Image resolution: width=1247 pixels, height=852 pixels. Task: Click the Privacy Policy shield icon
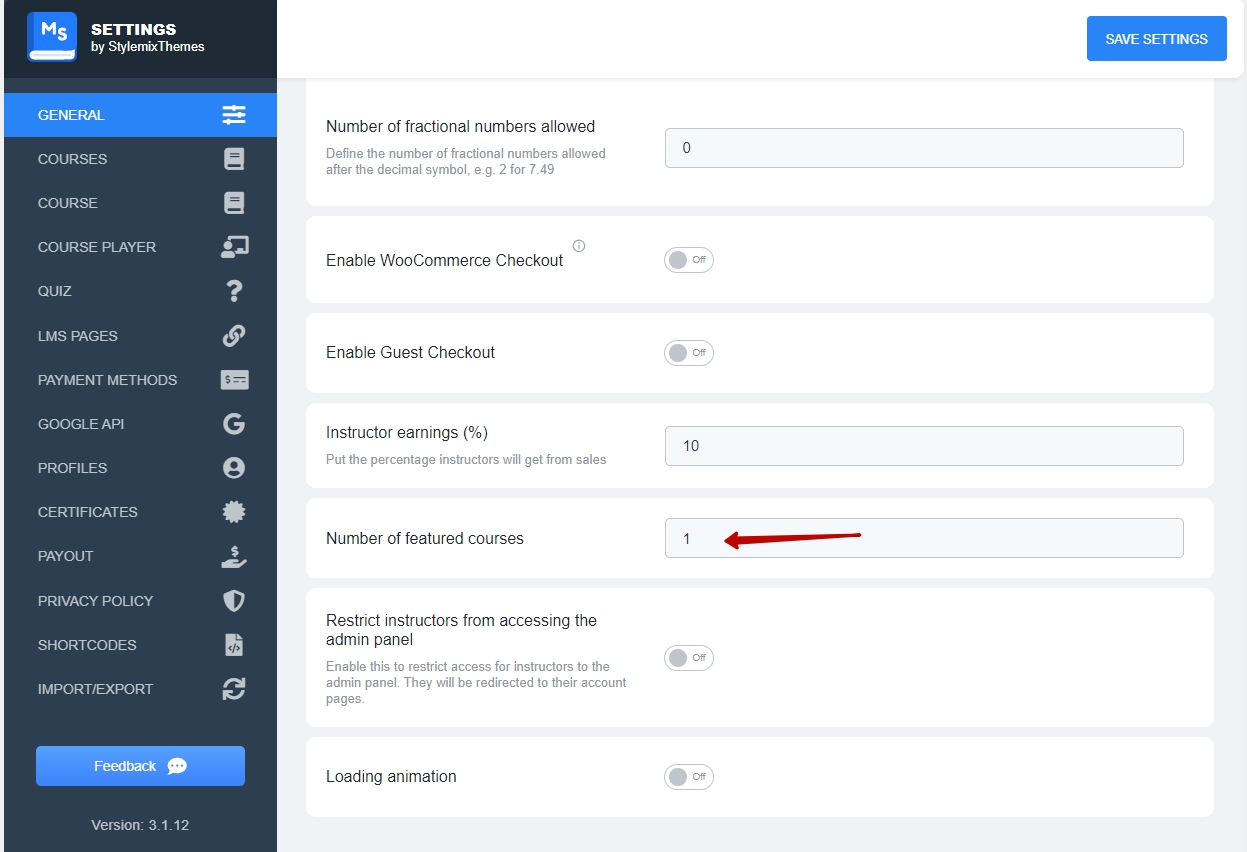(x=234, y=601)
